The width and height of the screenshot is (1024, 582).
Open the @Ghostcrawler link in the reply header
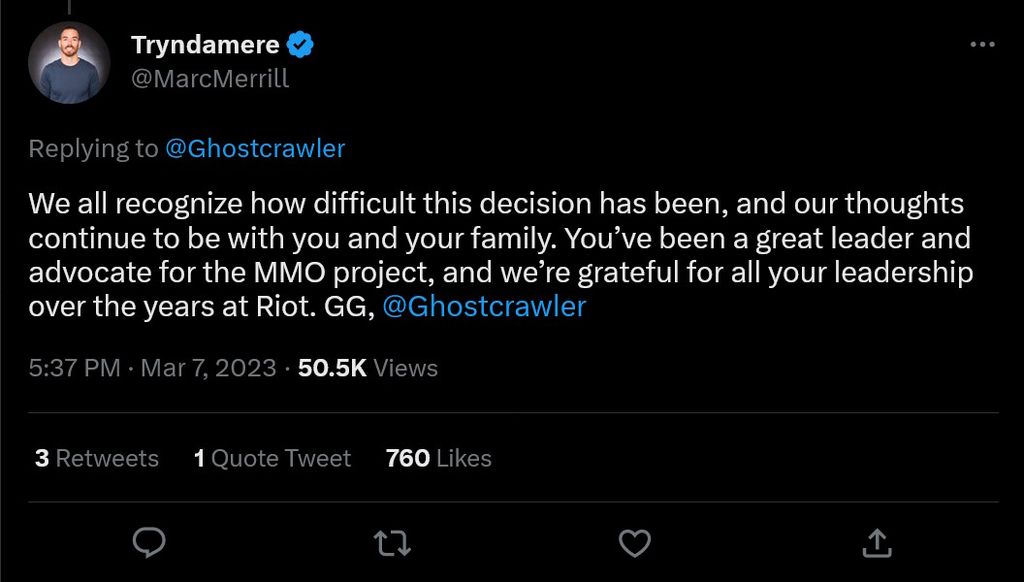pyautogui.click(x=259, y=148)
